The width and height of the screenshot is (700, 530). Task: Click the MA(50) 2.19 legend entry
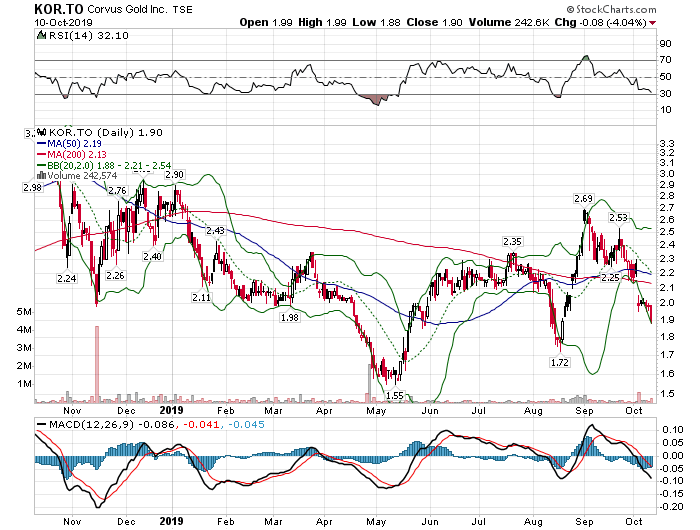(69, 144)
